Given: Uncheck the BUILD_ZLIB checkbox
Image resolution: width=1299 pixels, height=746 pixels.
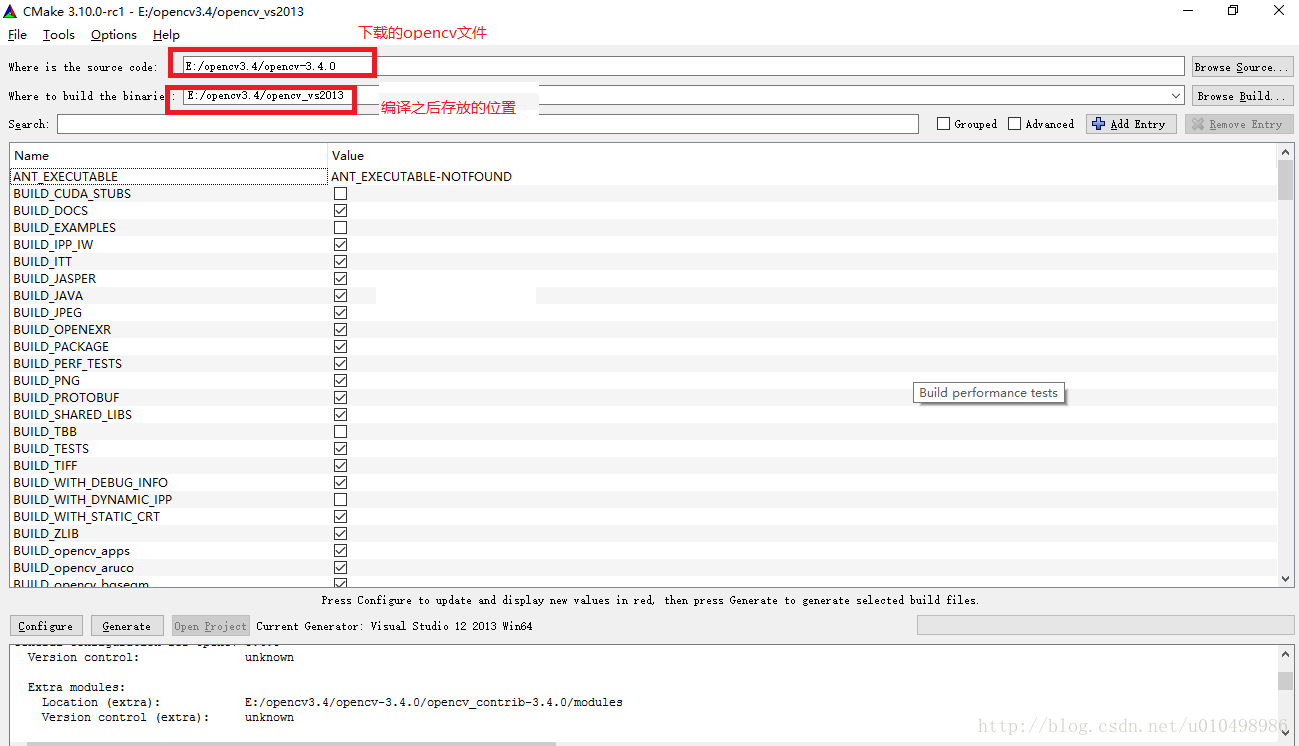Looking at the screenshot, I should click(x=340, y=533).
